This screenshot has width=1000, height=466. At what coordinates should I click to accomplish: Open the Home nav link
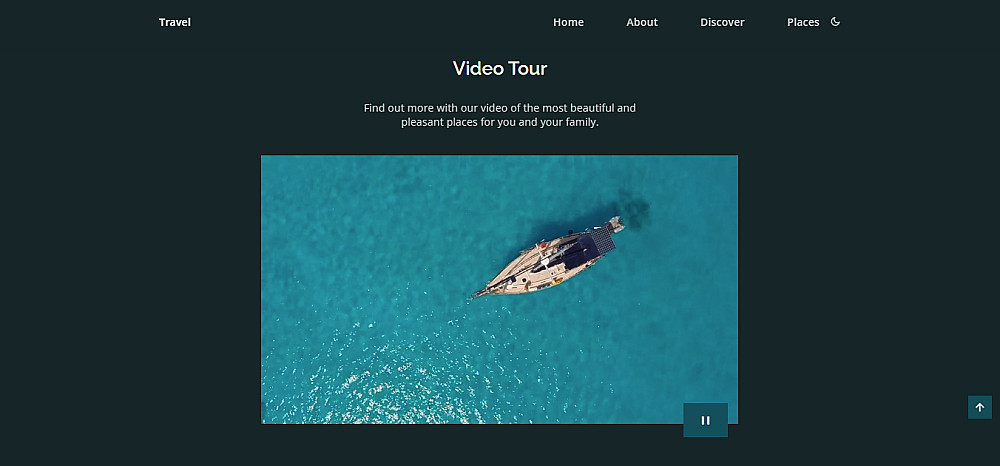pyautogui.click(x=568, y=22)
